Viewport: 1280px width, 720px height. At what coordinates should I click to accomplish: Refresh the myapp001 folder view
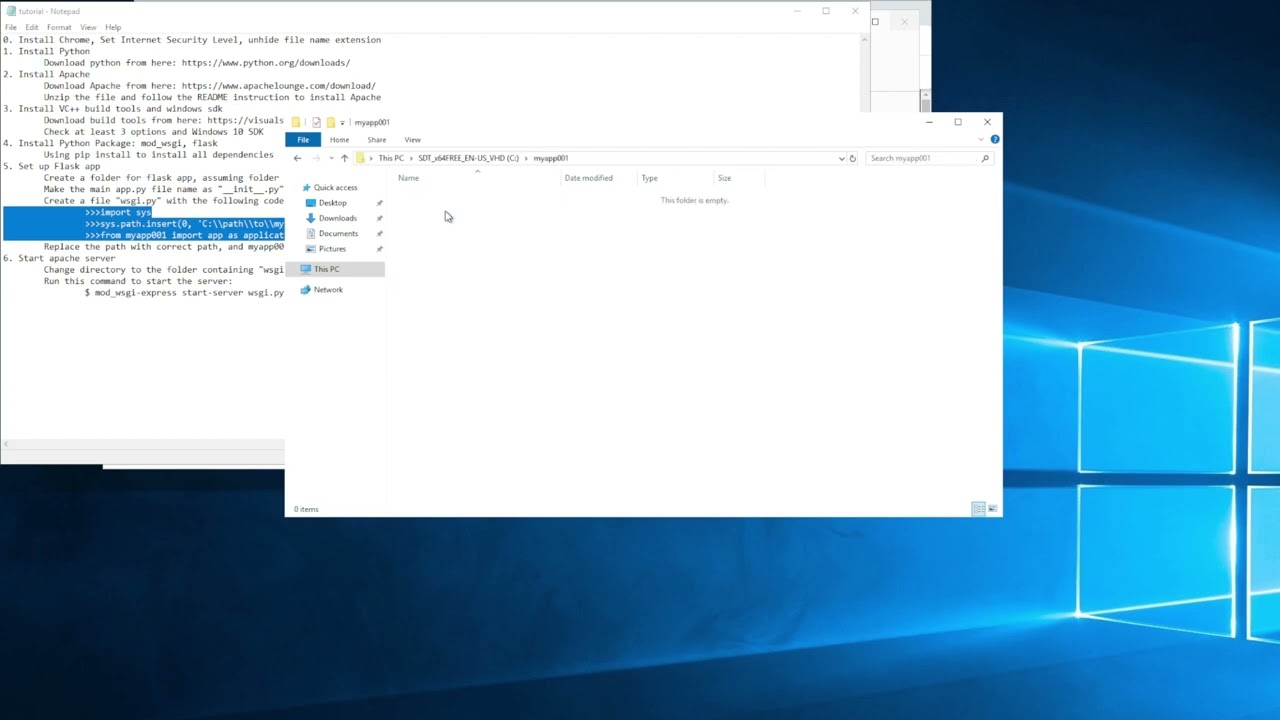pos(853,158)
